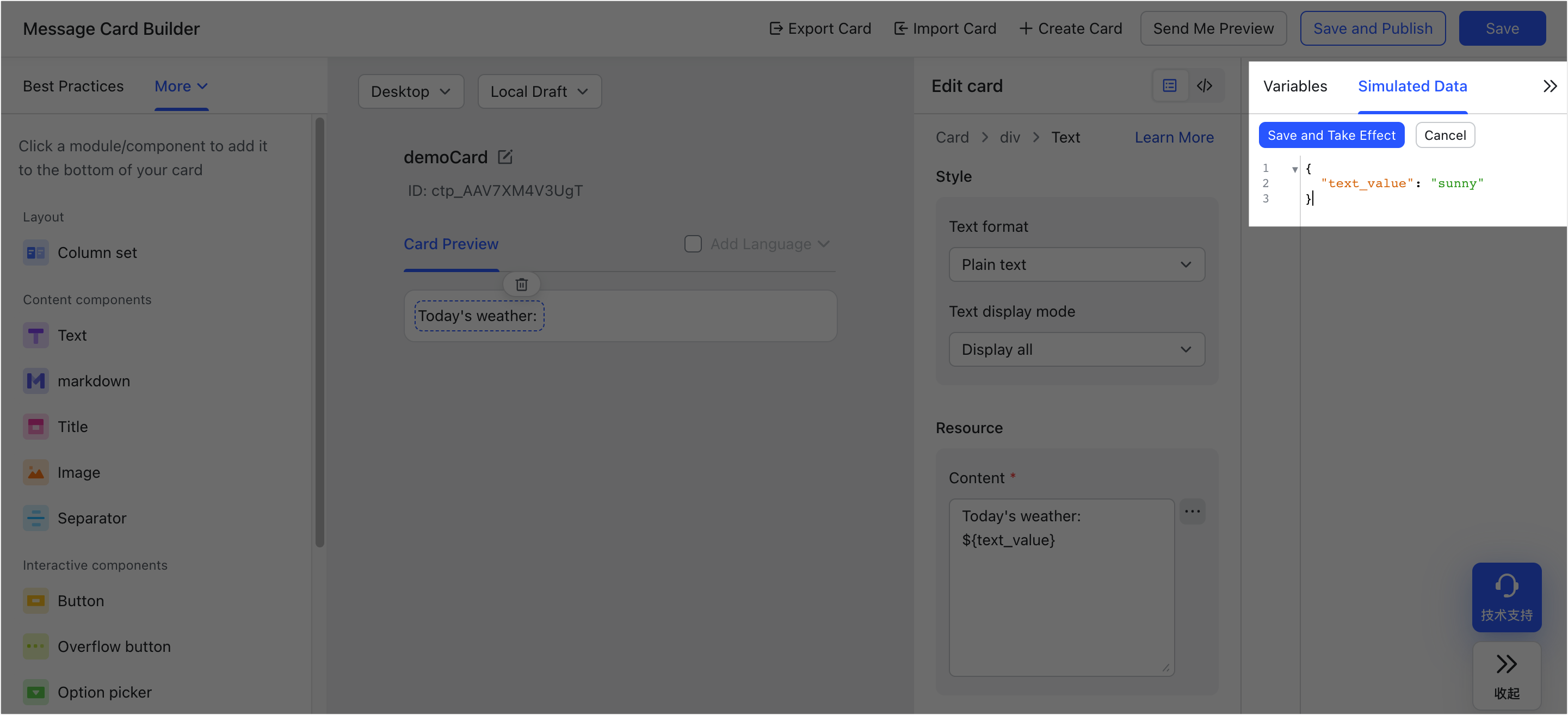Go to div in breadcrumb
1568x715 pixels.
pyautogui.click(x=1010, y=138)
